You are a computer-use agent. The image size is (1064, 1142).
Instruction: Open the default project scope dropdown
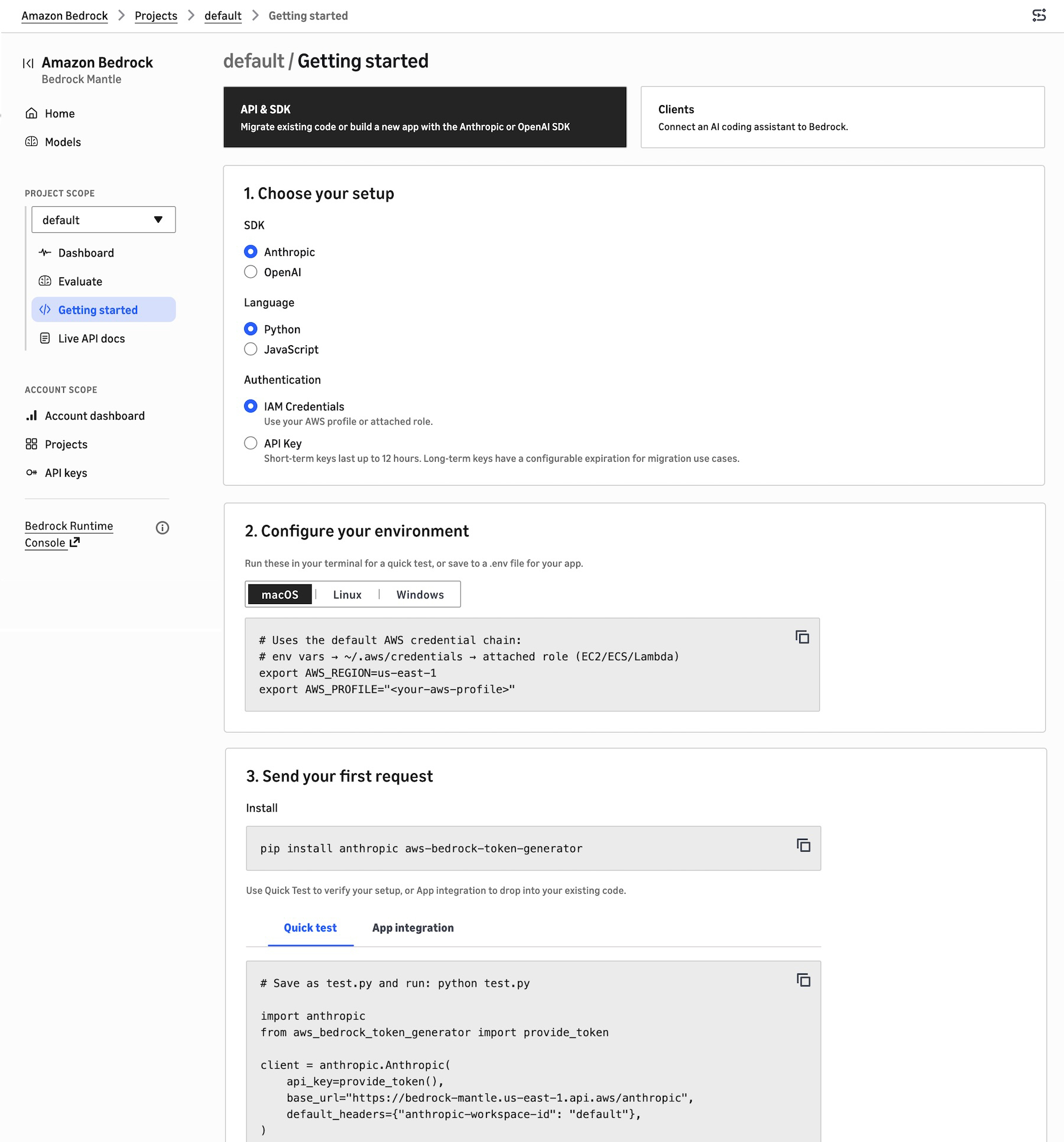(103, 220)
